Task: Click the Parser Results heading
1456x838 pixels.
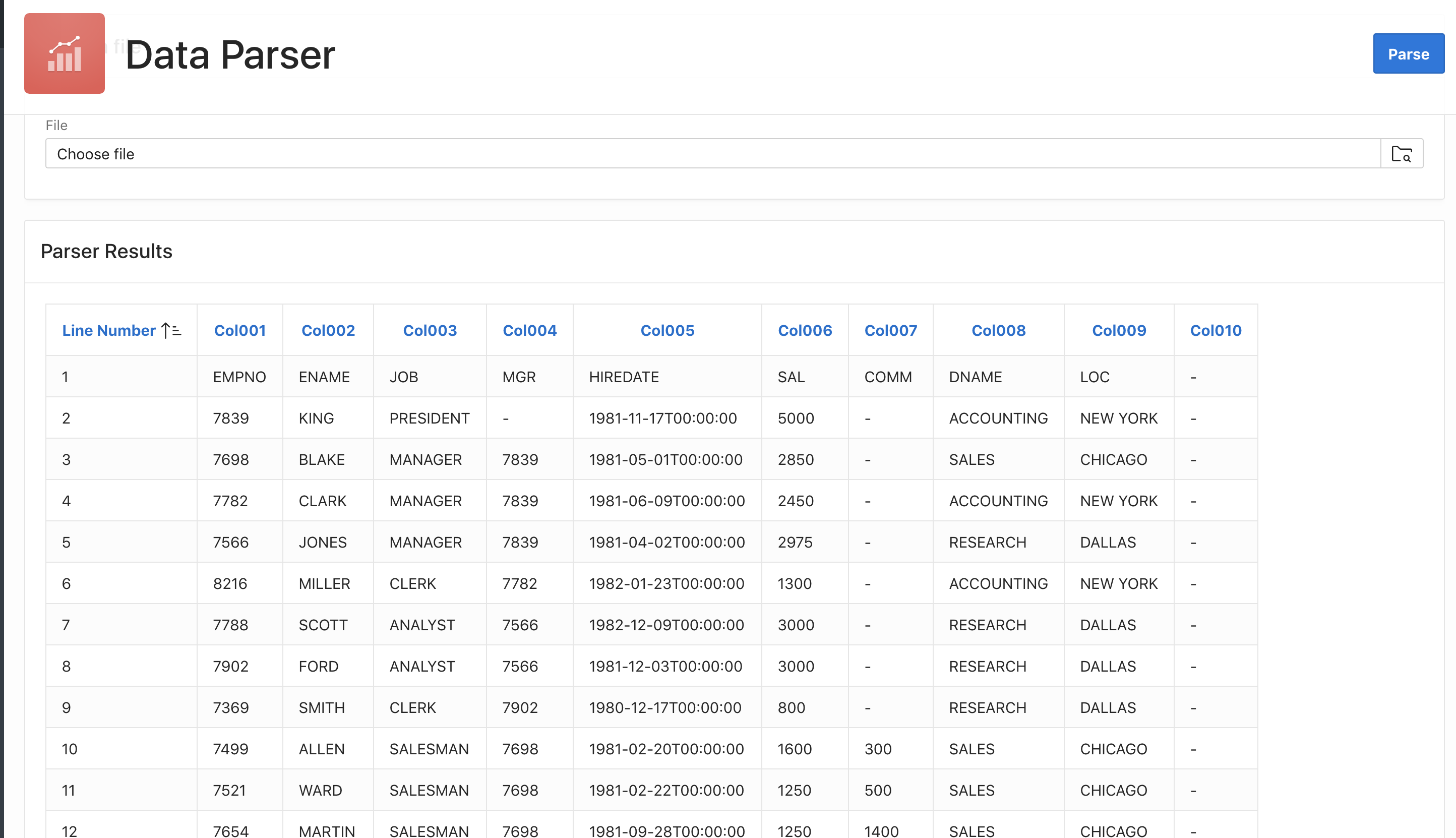Action: point(106,252)
